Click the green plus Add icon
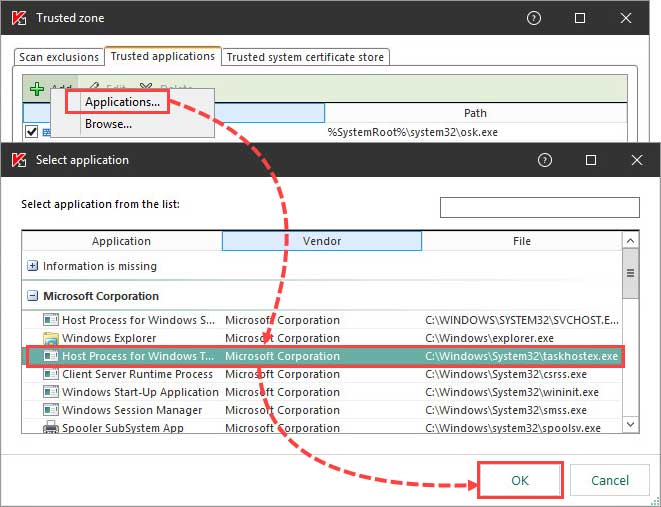Image resolution: width=661 pixels, height=507 pixels. (x=37, y=89)
